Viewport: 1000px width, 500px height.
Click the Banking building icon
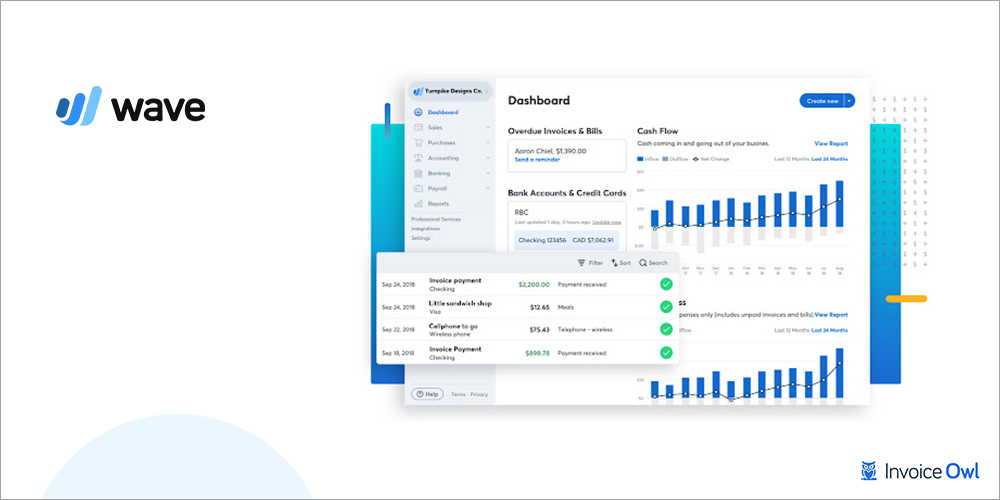point(418,173)
